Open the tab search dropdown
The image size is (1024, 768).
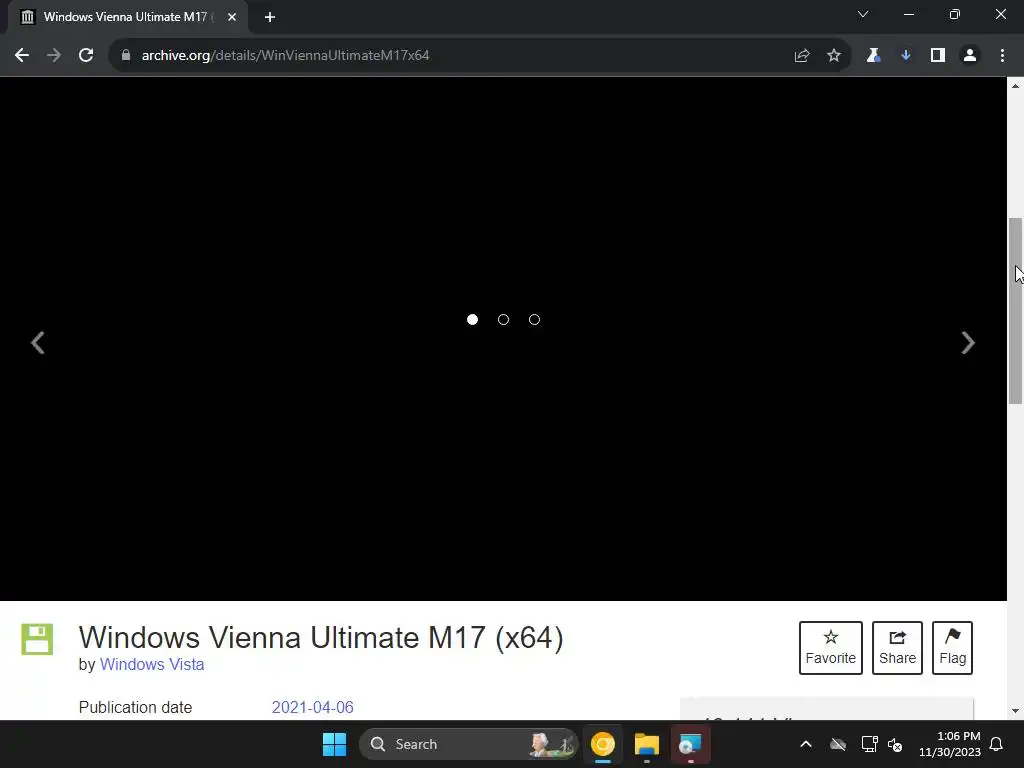863,14
